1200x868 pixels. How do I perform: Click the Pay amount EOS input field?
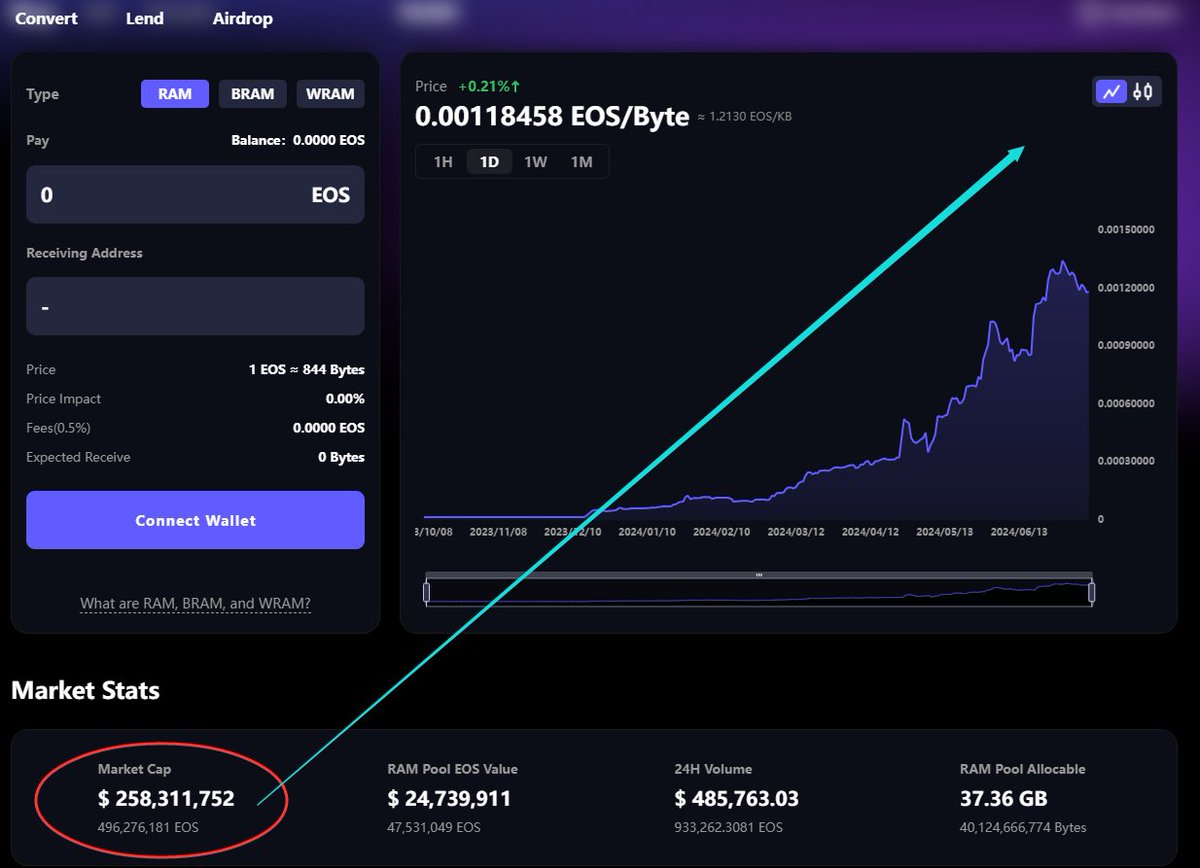[195, 194]
